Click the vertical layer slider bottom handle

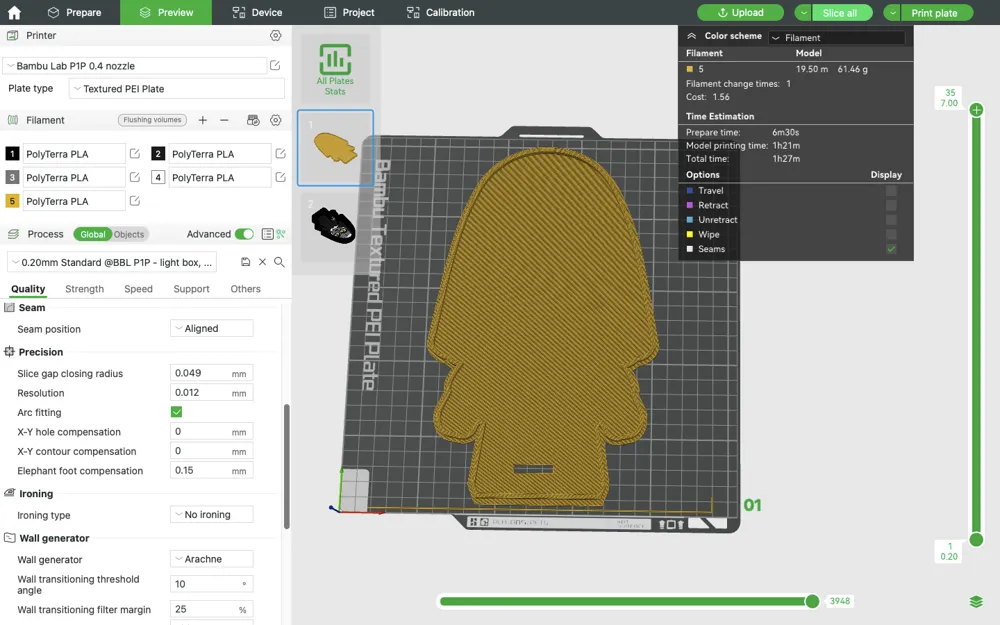click(976, 540)
